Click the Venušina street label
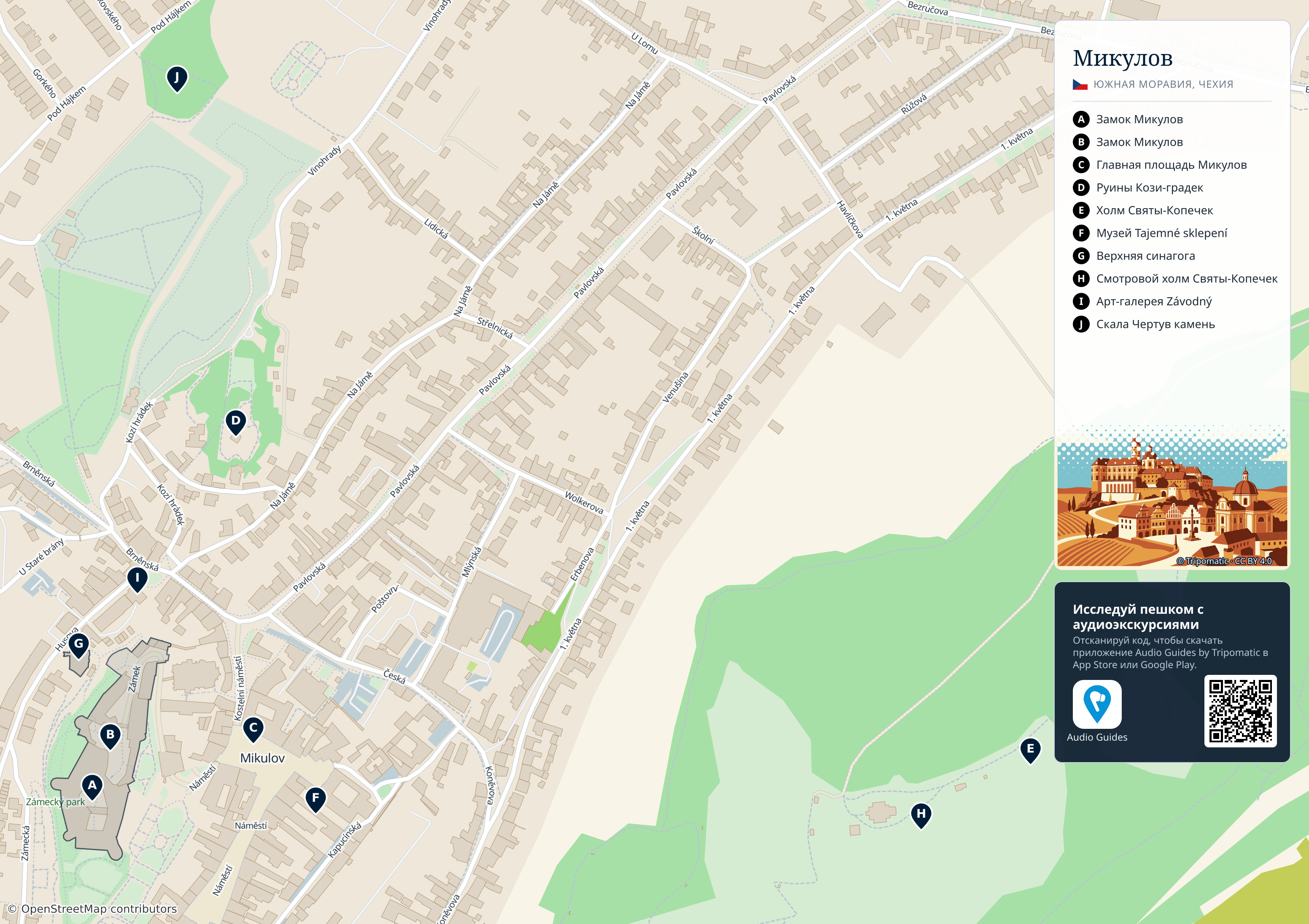Viewport: 1309px width, 924px height. (675, 388)
